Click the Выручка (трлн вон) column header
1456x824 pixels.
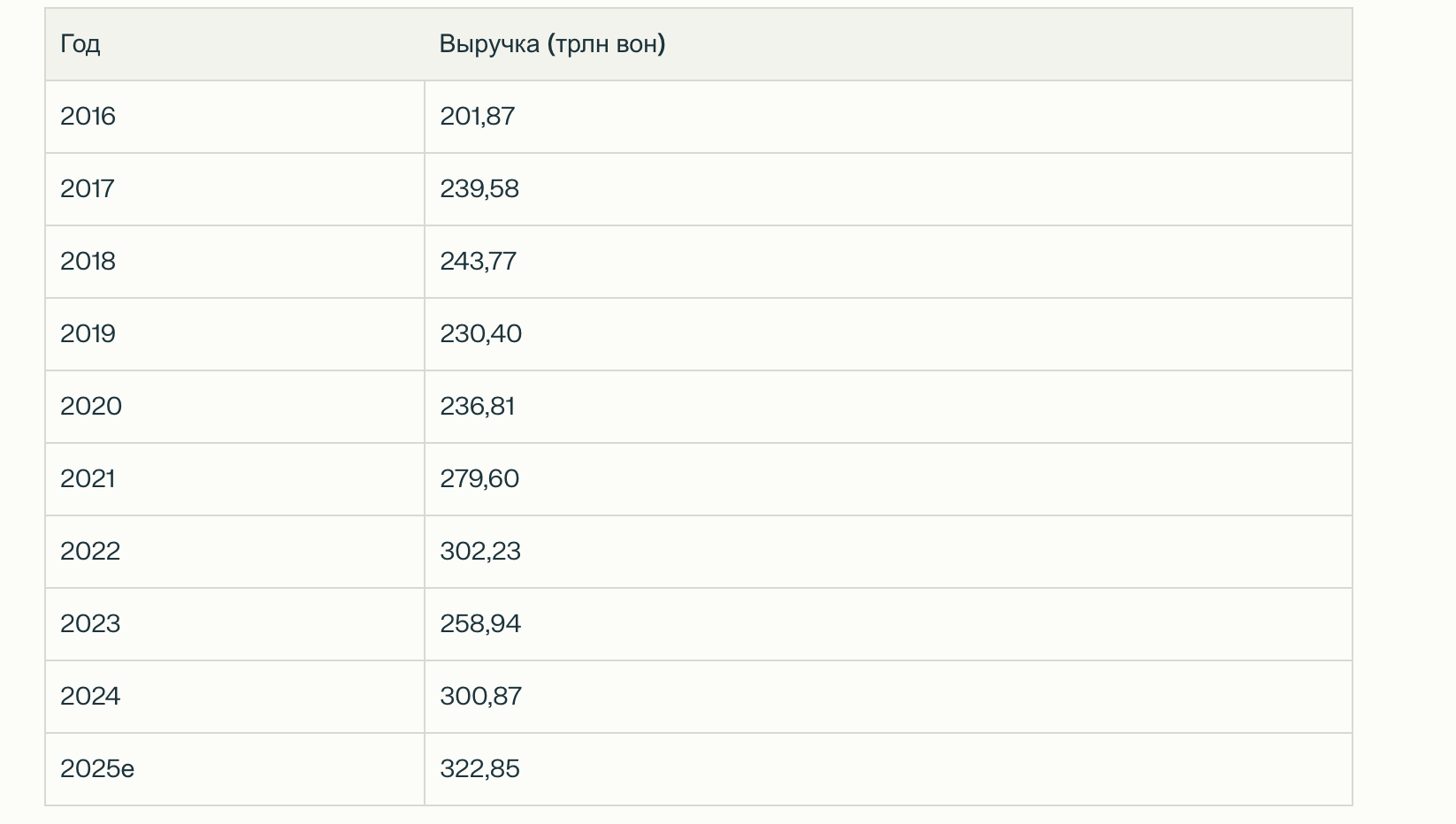pyautogui.click(x=552, y=44)
